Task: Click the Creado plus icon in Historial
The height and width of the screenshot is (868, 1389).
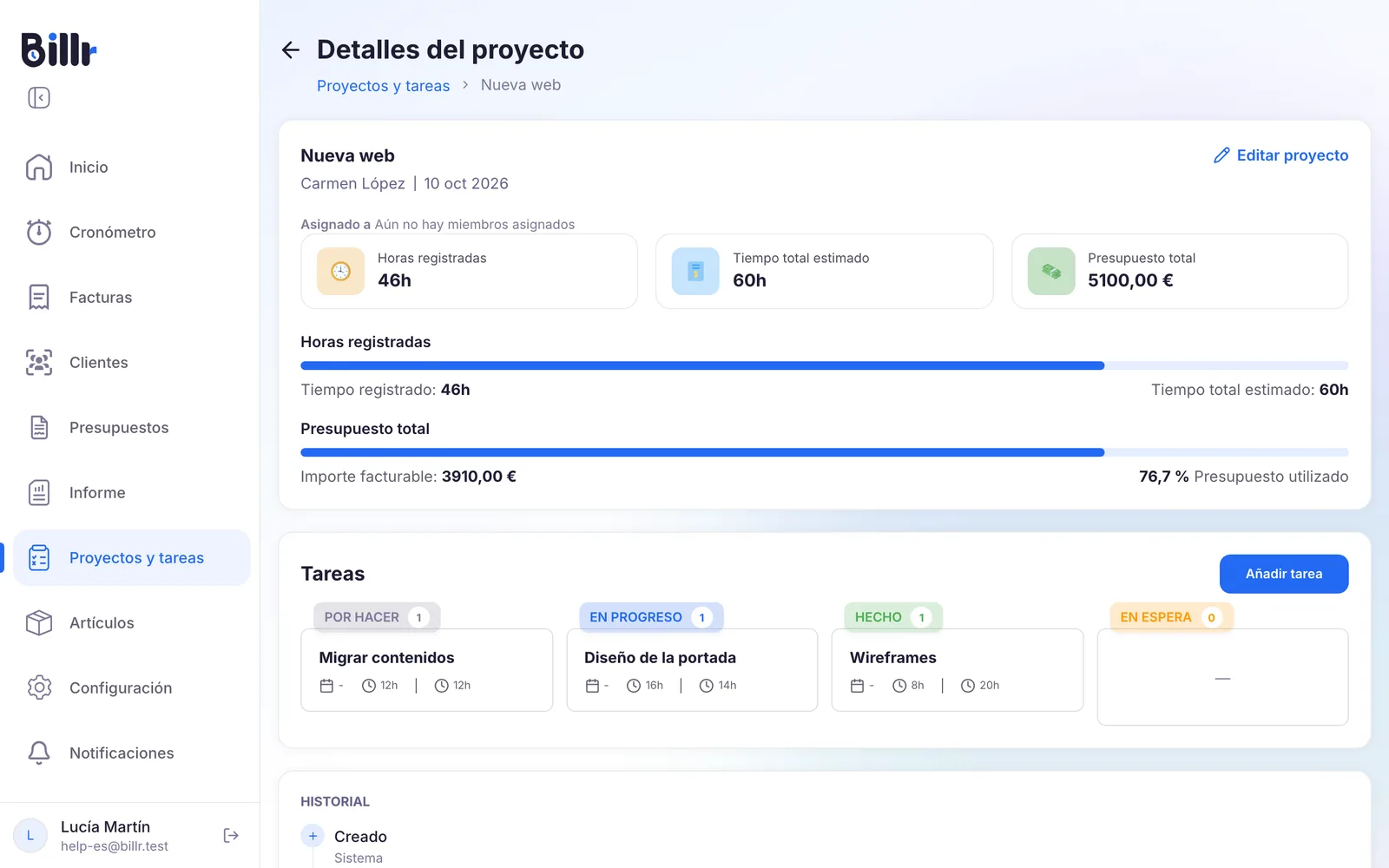Action: [x=313, y=836]
